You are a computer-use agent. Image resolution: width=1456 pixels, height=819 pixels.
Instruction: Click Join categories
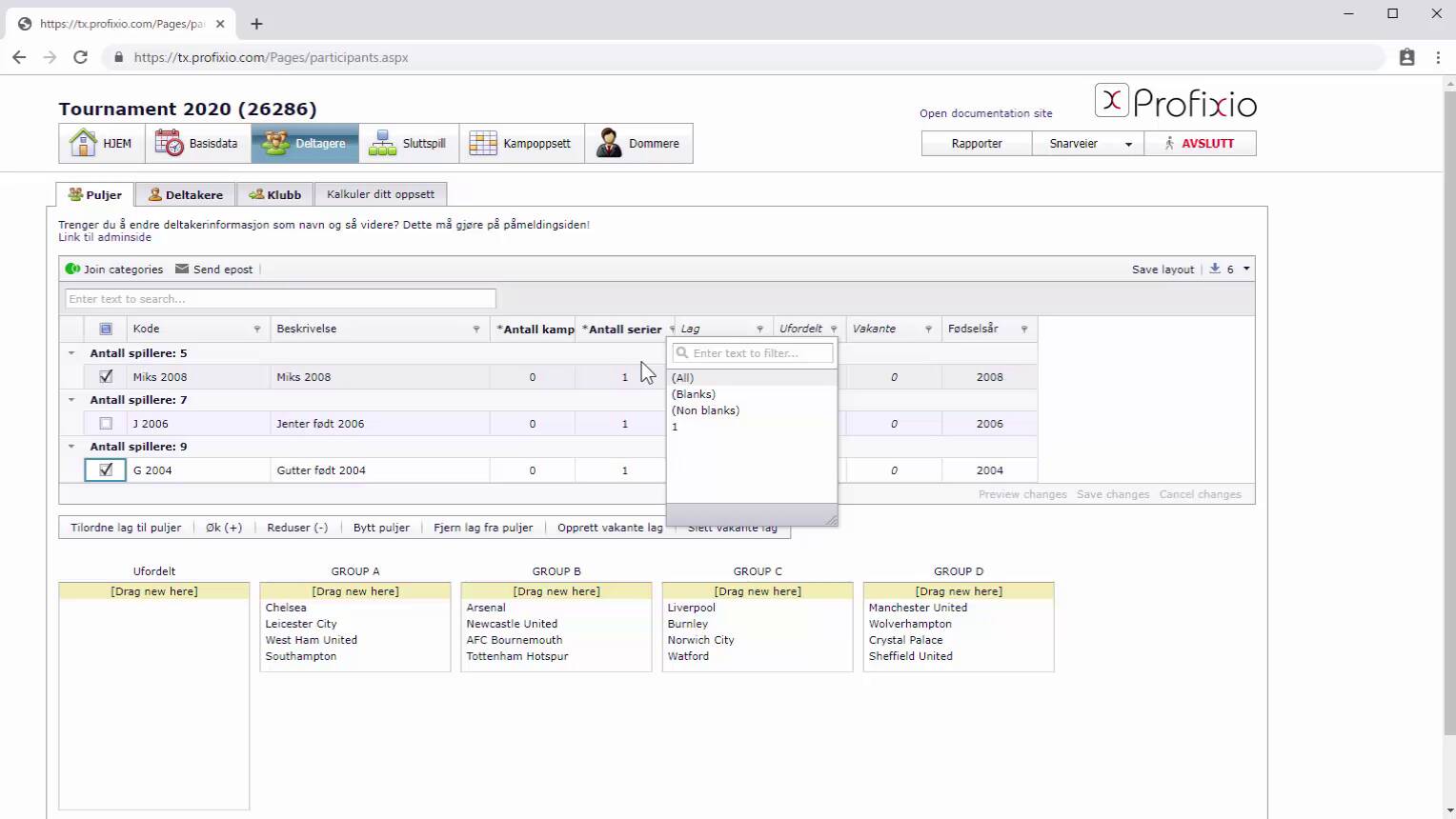click(114, 270)
